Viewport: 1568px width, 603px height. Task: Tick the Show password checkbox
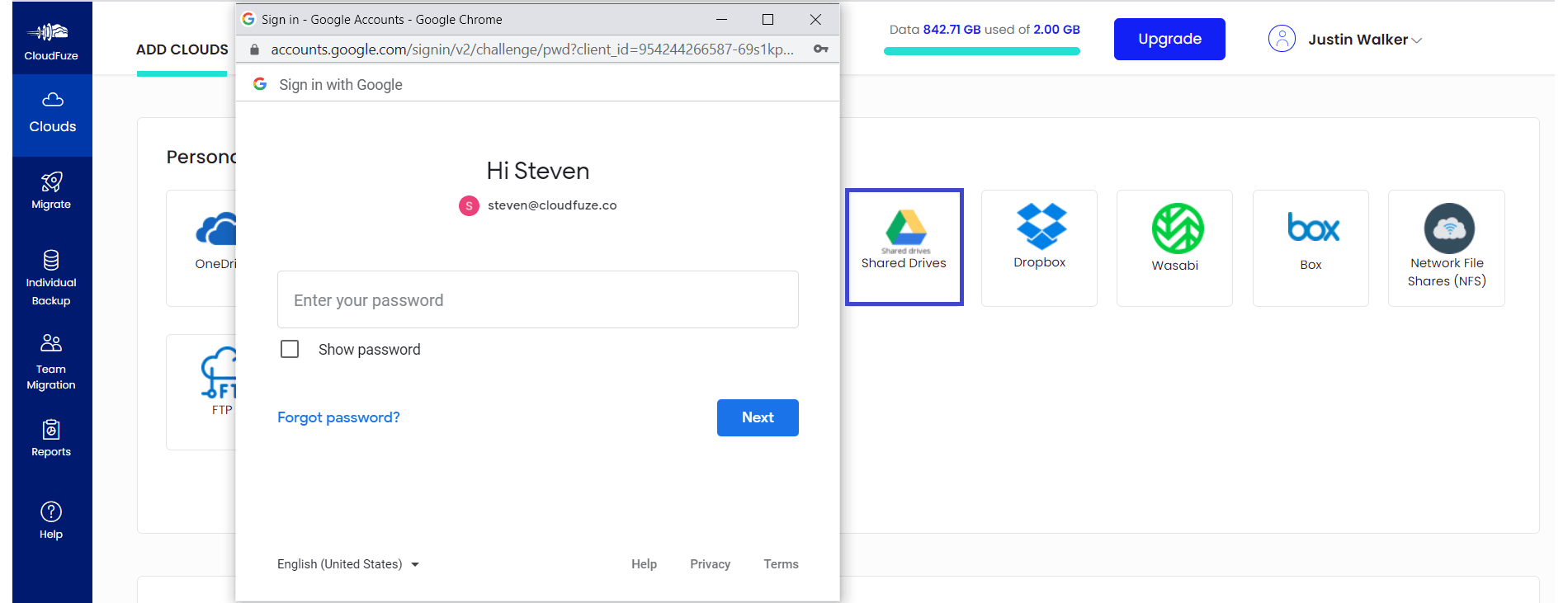pos(290,349)
